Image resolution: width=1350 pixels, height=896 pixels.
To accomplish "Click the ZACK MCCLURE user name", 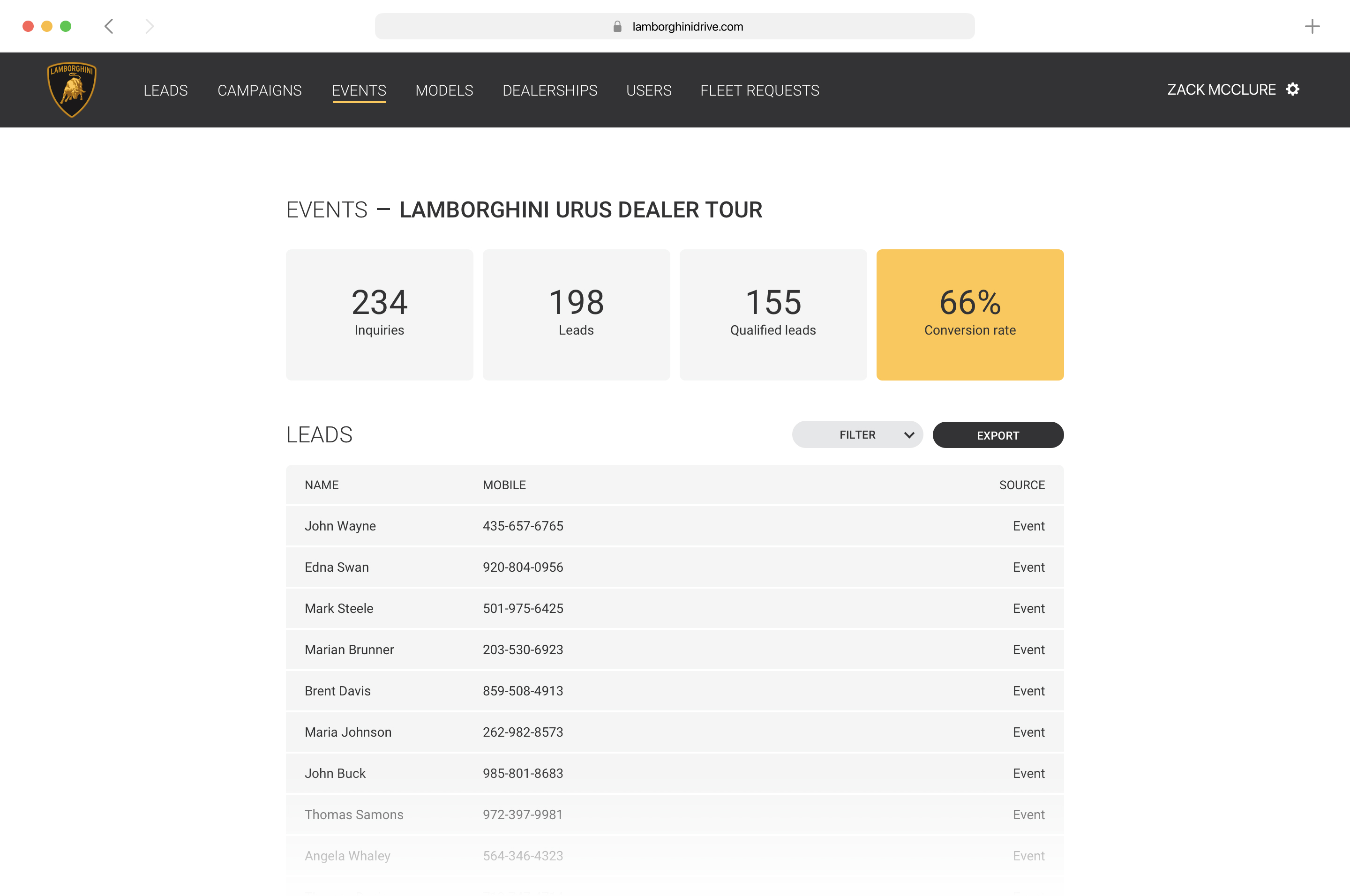I will (x=1221, y=90).
